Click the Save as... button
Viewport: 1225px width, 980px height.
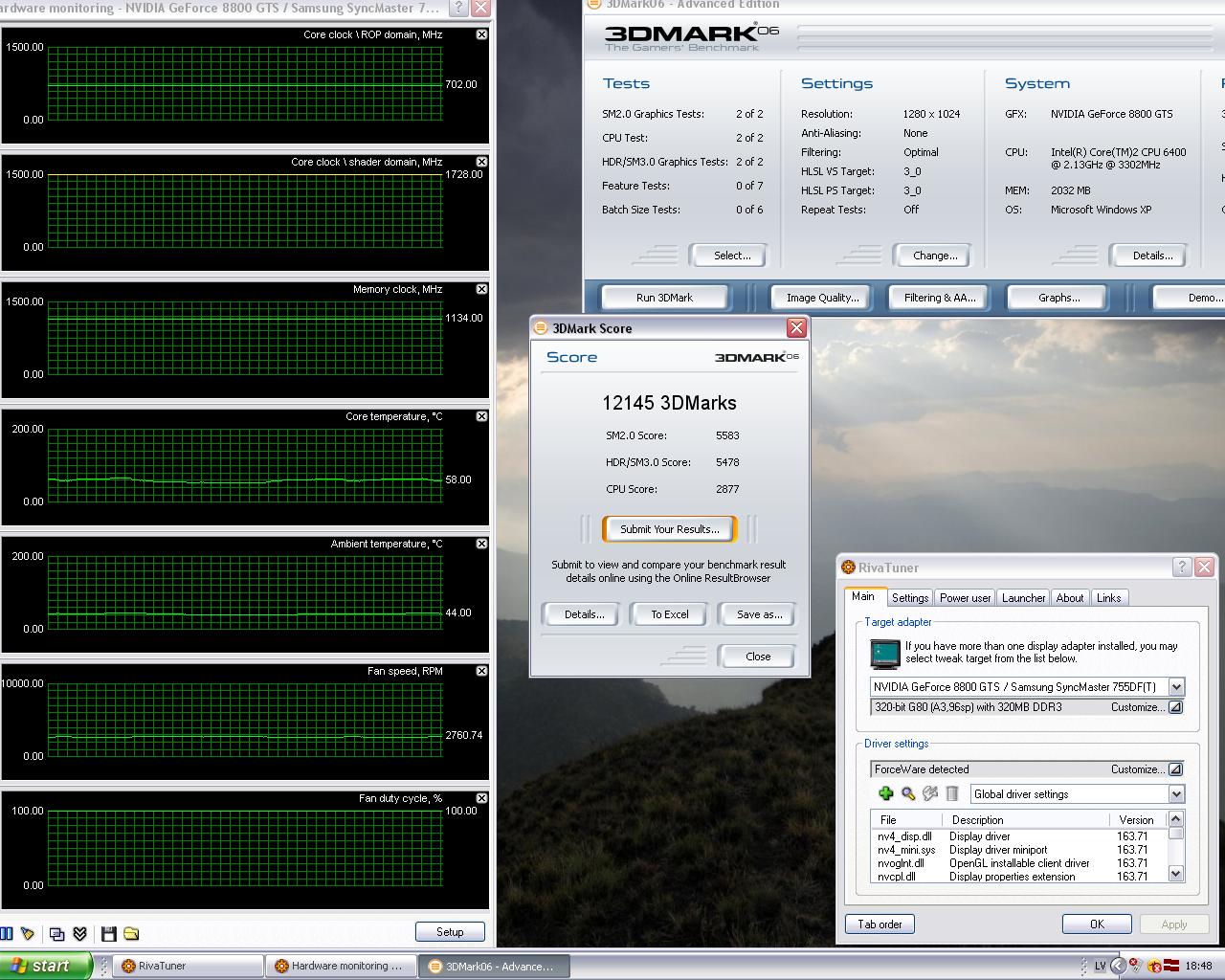click(759, 614)
